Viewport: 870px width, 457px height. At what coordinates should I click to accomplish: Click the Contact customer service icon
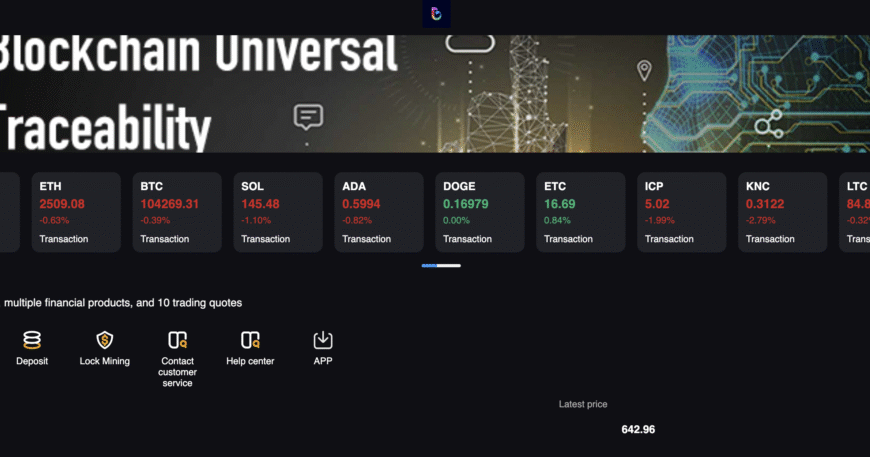coord(178,340)
